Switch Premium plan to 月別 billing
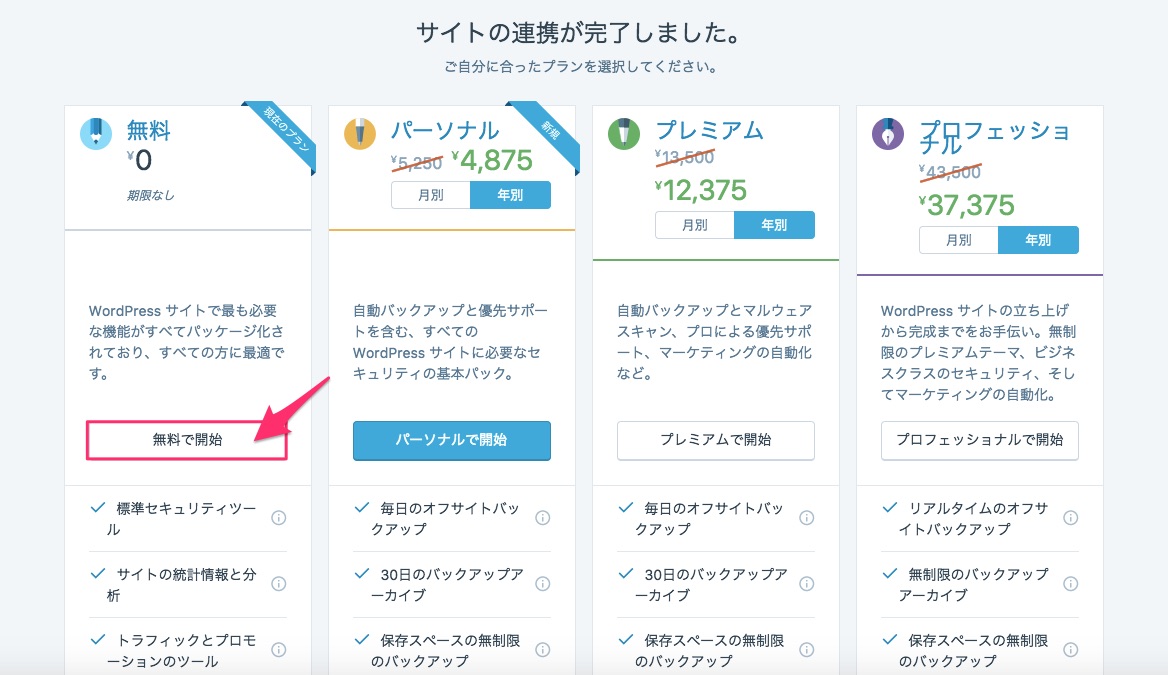The image size is (1168, 675). (695, 225)
